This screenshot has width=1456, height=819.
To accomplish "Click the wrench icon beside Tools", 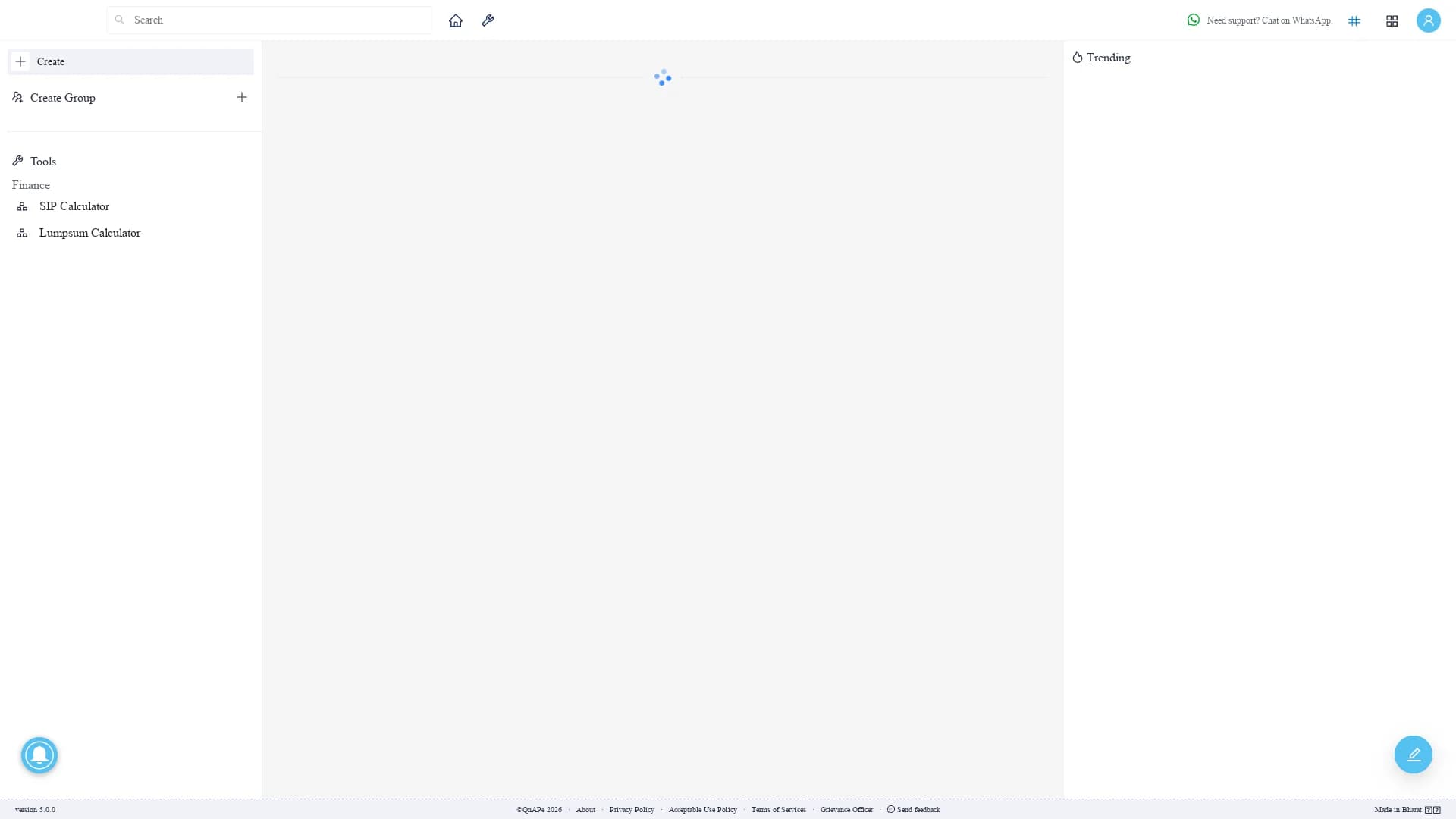I will (17, 161).
